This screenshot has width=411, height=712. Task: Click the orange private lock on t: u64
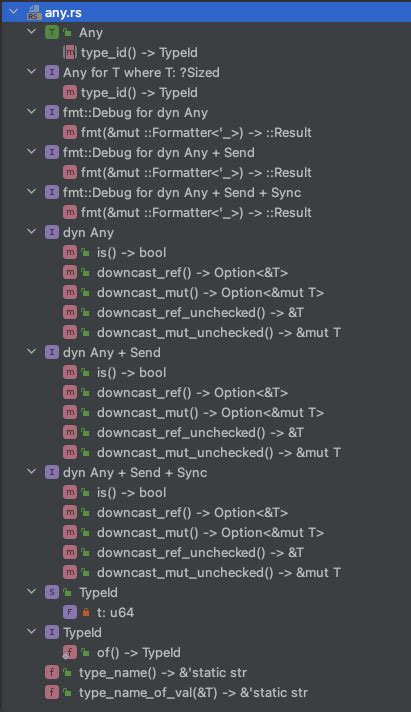pyautogui.click(x=85, y=612)
